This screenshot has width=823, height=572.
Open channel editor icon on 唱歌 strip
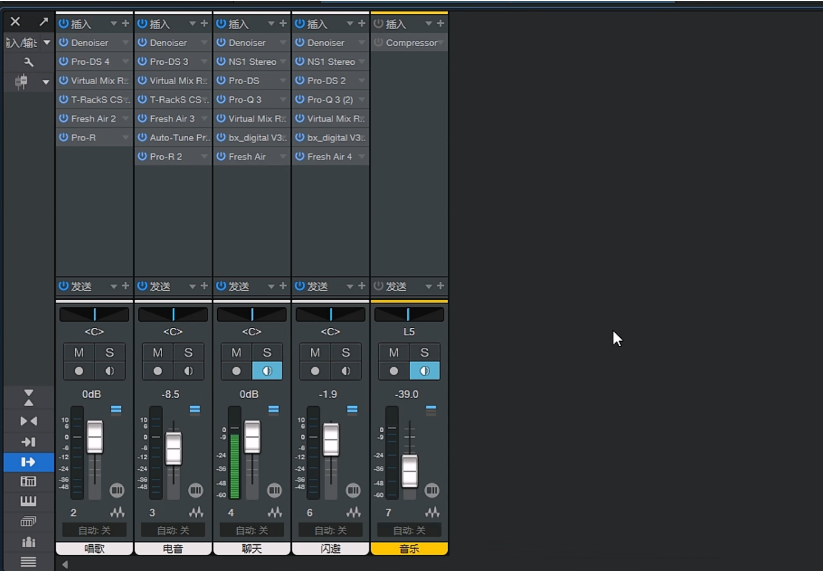117,491
